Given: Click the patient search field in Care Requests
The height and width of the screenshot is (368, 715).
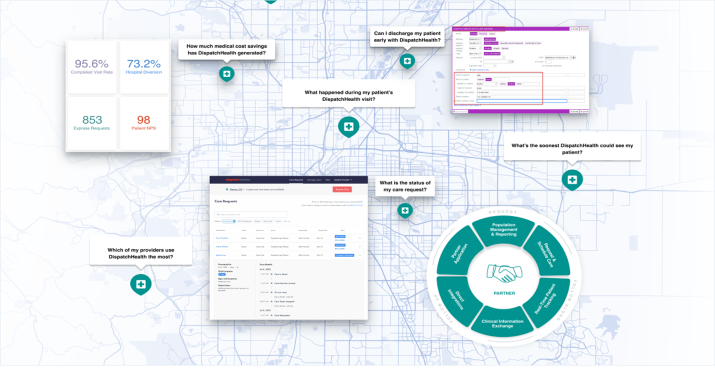Looking at the screenshot, I should click(251, 214).
